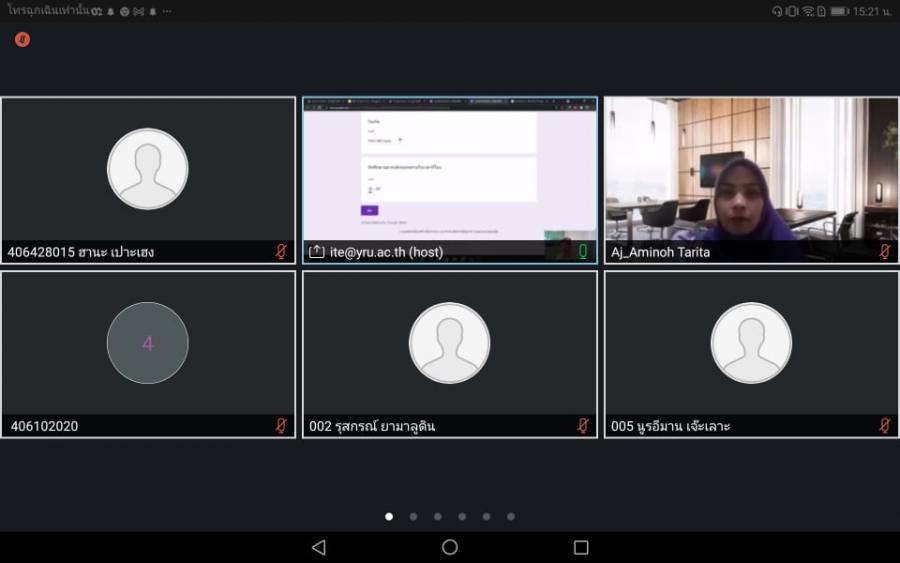
Task: Tap the muted mic icon on 005 participant tile
Action: pos(884,426)
